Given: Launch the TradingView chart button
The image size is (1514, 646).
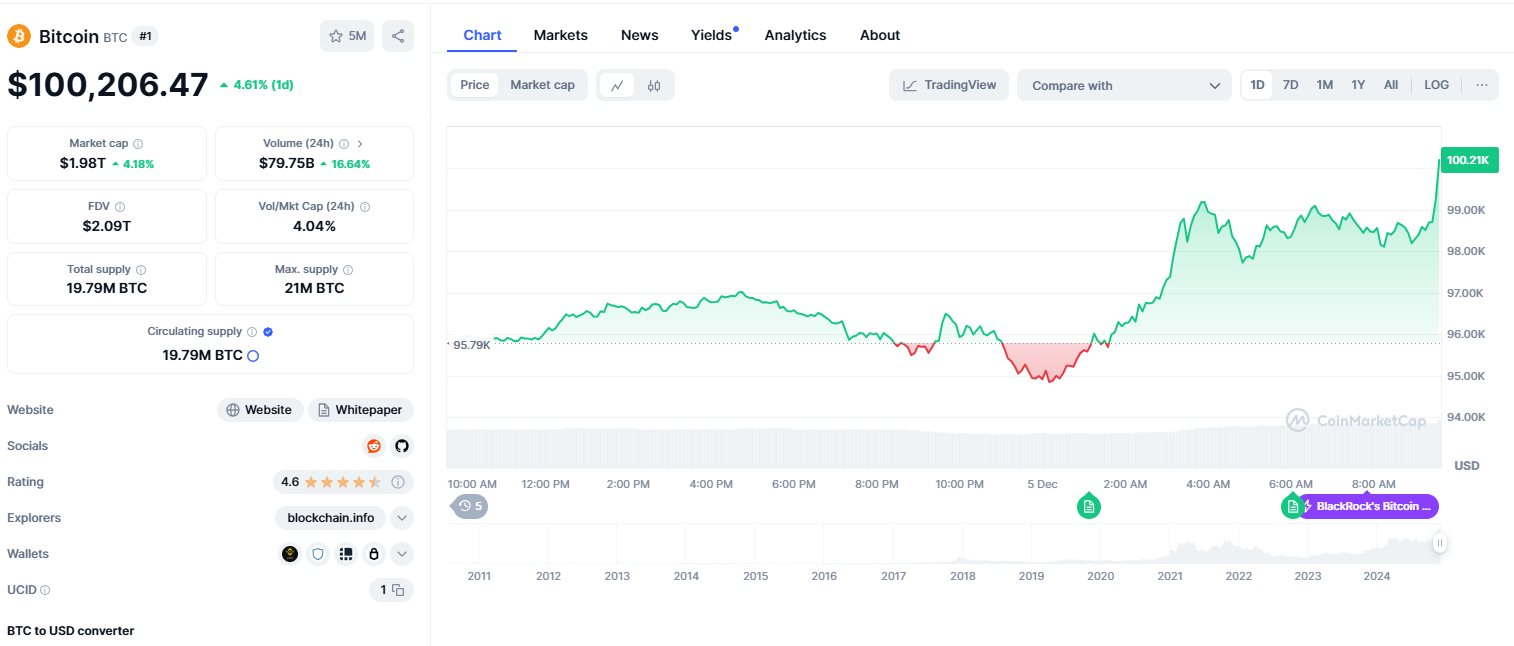Looking at the screenshot, I should [x=949, y=85].
